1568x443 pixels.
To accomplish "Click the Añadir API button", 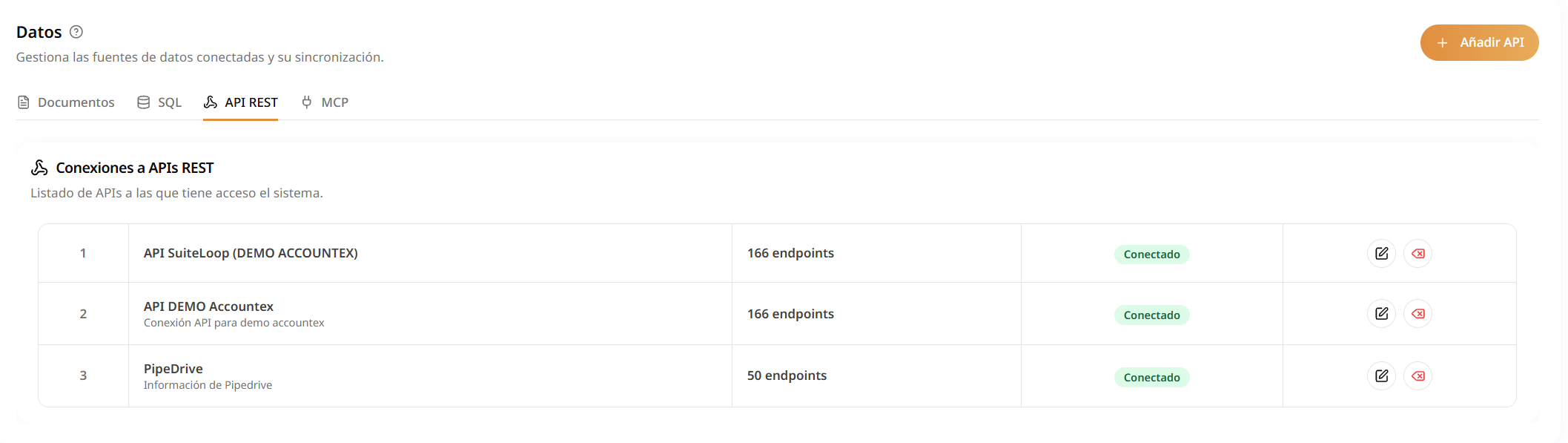I will pos(1479,42).
